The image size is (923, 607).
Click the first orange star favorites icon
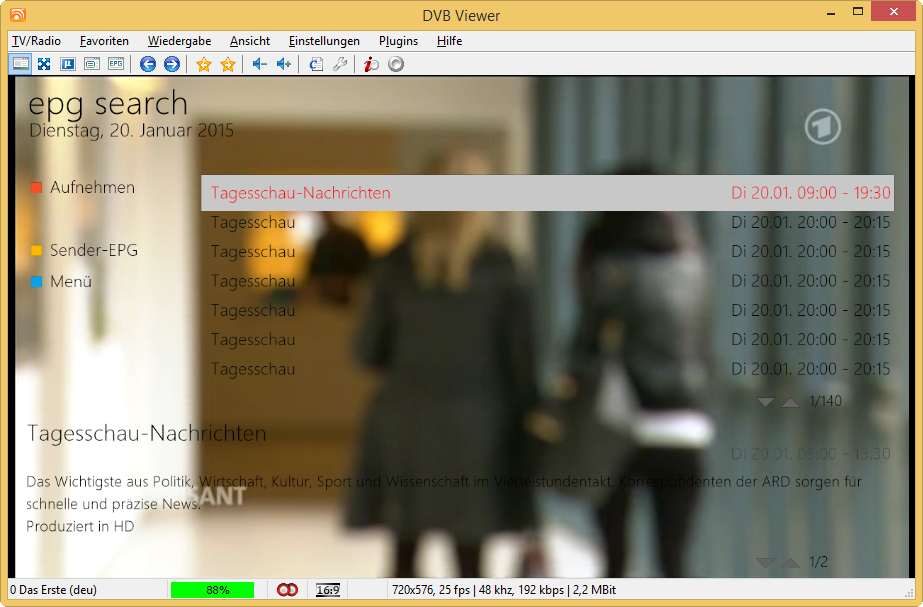click(x=204, y=64)
